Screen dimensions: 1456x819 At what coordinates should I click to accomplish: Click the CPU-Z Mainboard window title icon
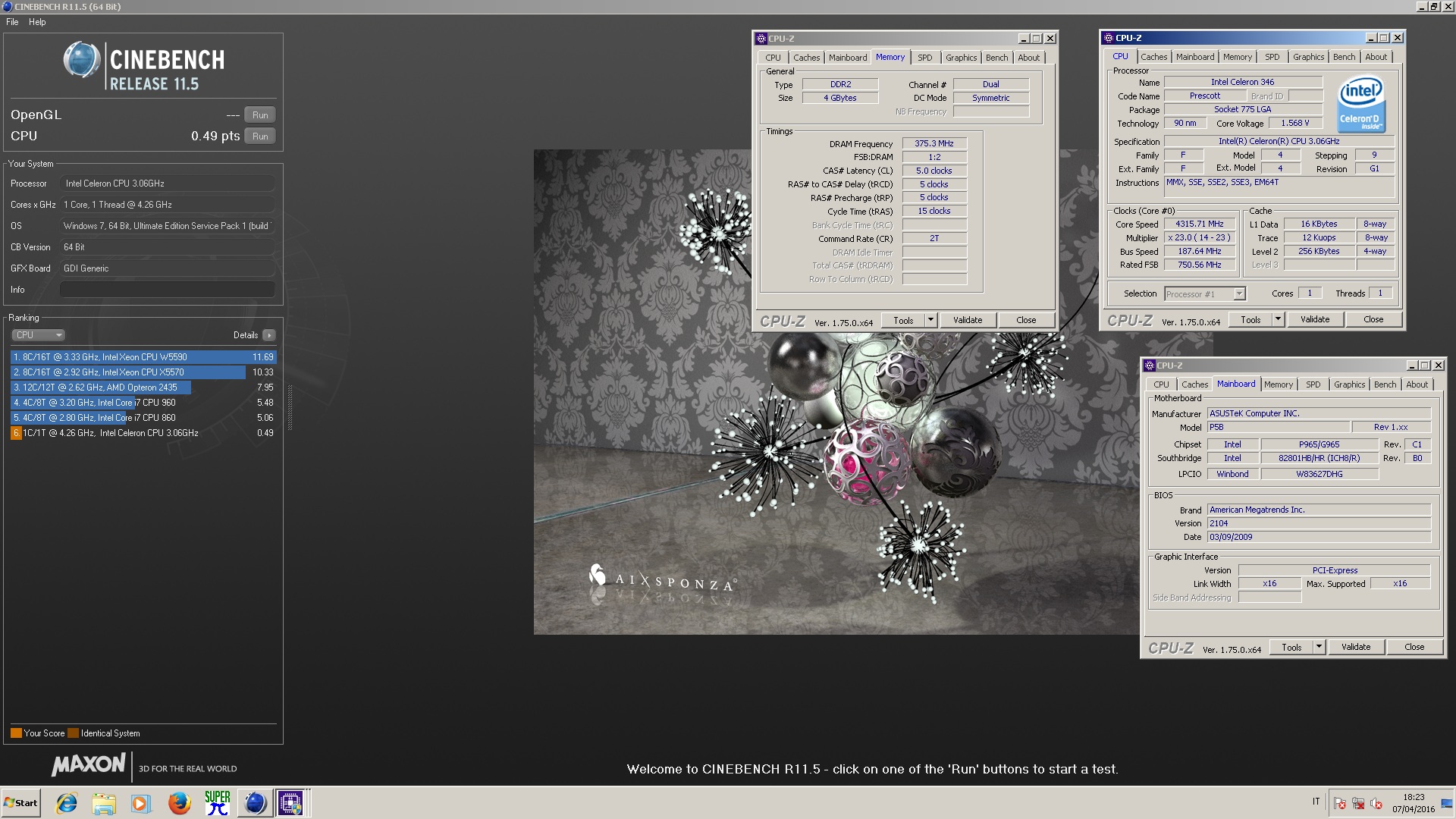[1150, 366]
